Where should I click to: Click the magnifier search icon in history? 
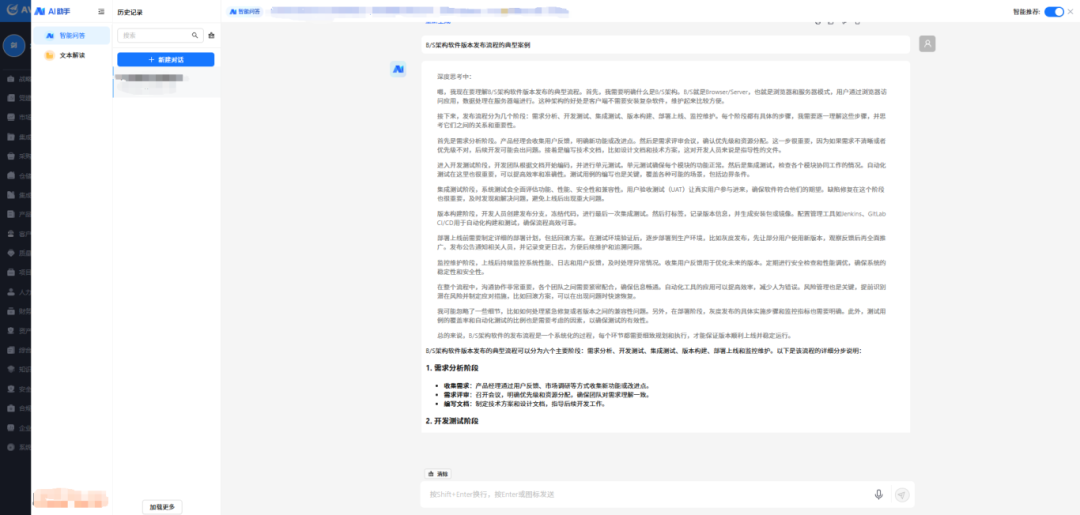click(195, 35)
